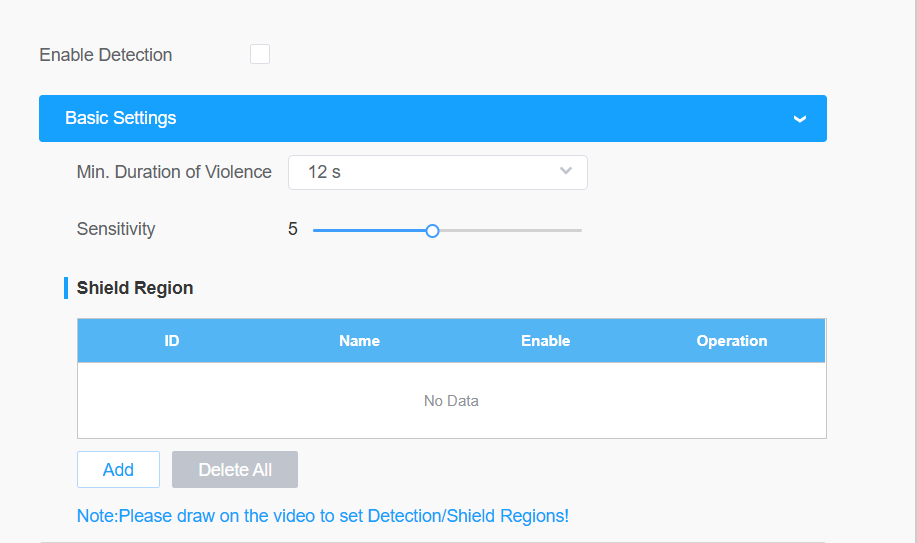Click the Operation column header
Image resolution: width=917 pixels, height=543 pixels.
[x=732, y=341]
